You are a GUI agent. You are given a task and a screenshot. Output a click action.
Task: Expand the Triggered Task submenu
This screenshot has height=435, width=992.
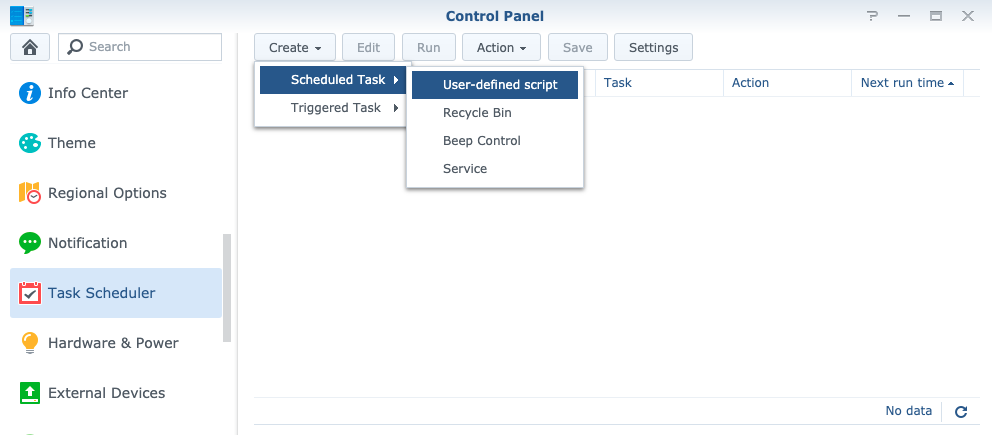click(x=335, y=108)
